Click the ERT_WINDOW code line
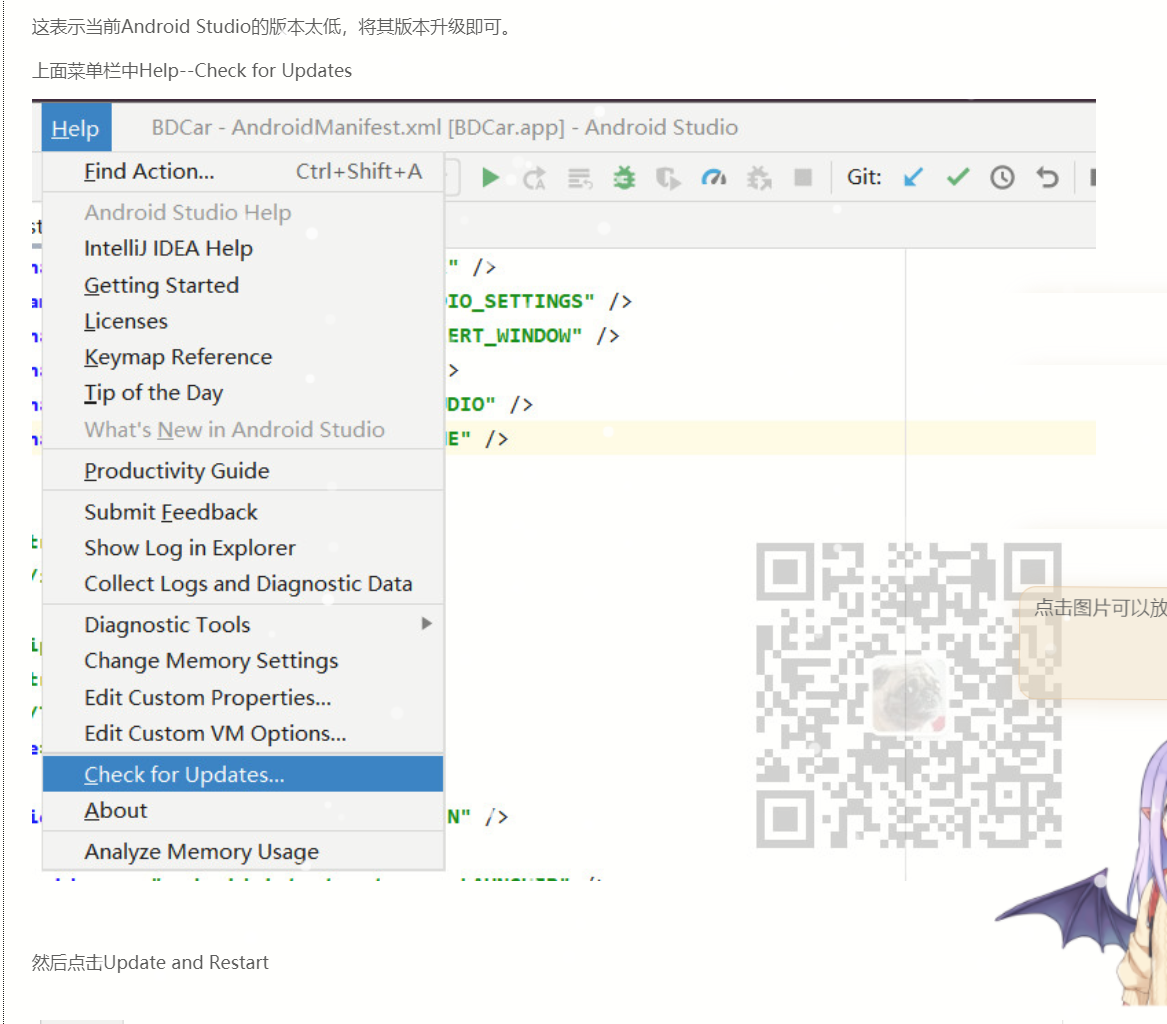This screenshot has width=1167, height=1024. 533,336
